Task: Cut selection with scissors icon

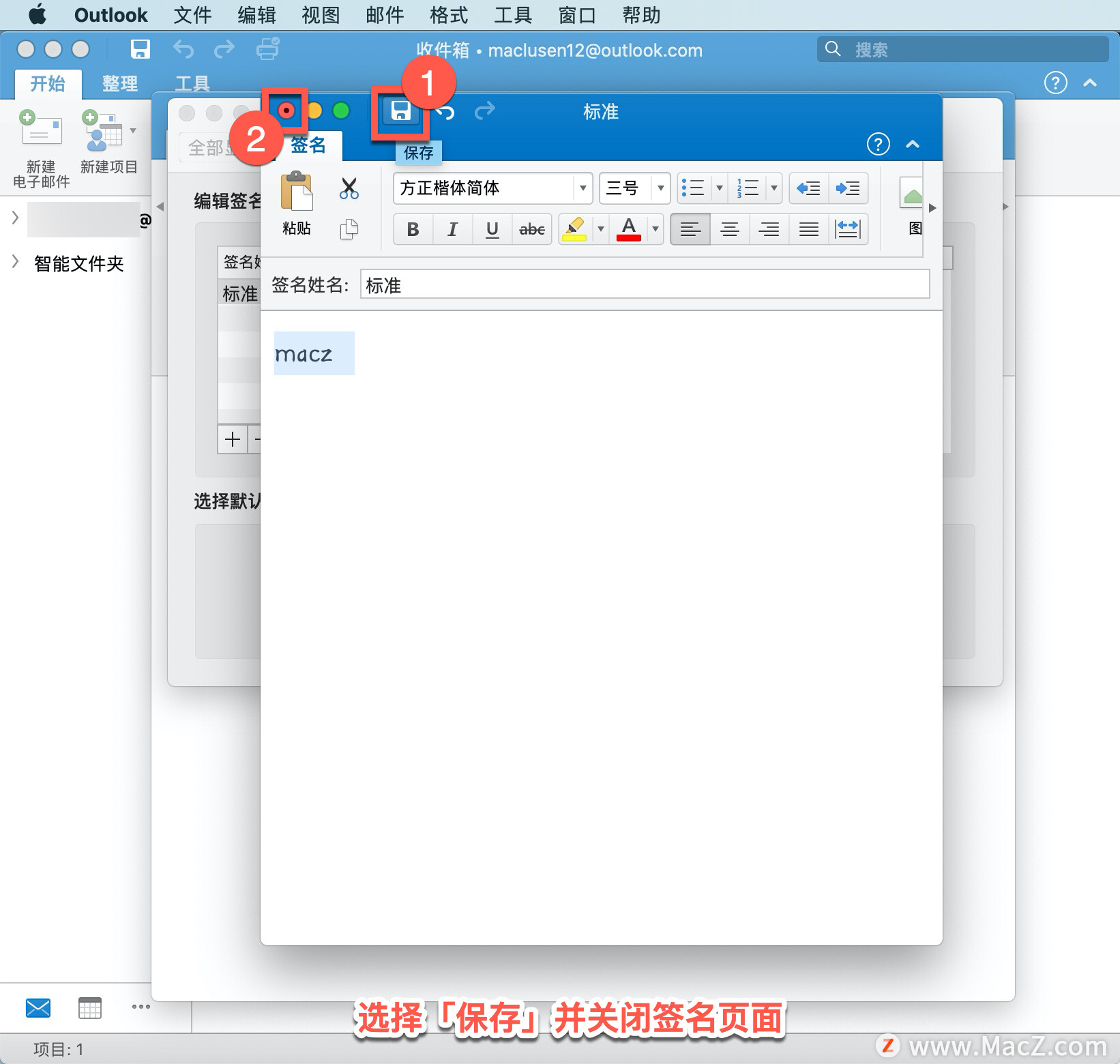Action: [x=349, y=188]
